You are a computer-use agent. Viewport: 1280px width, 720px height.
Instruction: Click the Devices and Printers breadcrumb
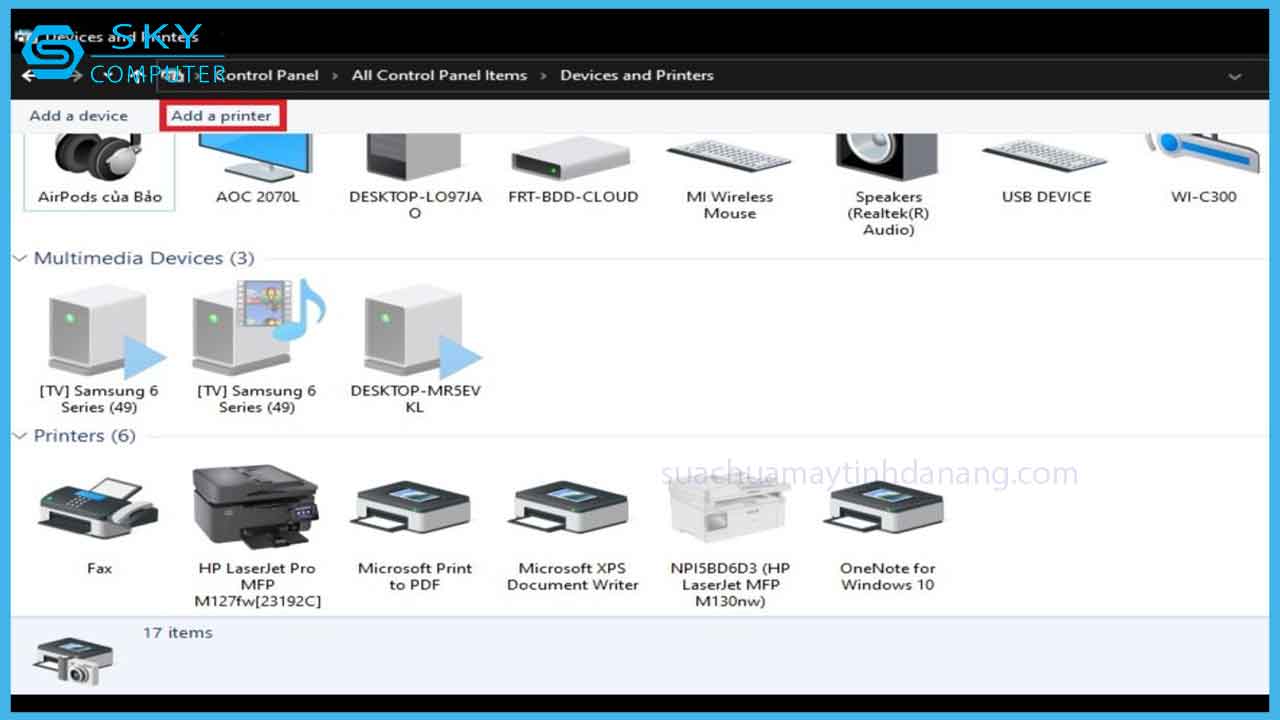pyautogui.click(x=637, y=75)
